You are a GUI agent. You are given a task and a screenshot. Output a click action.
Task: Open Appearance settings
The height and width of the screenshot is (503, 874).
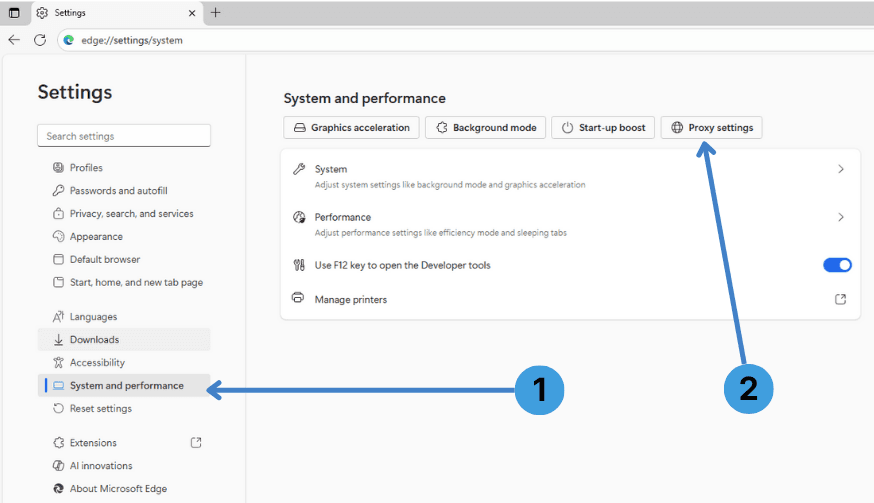coord(124,236)
